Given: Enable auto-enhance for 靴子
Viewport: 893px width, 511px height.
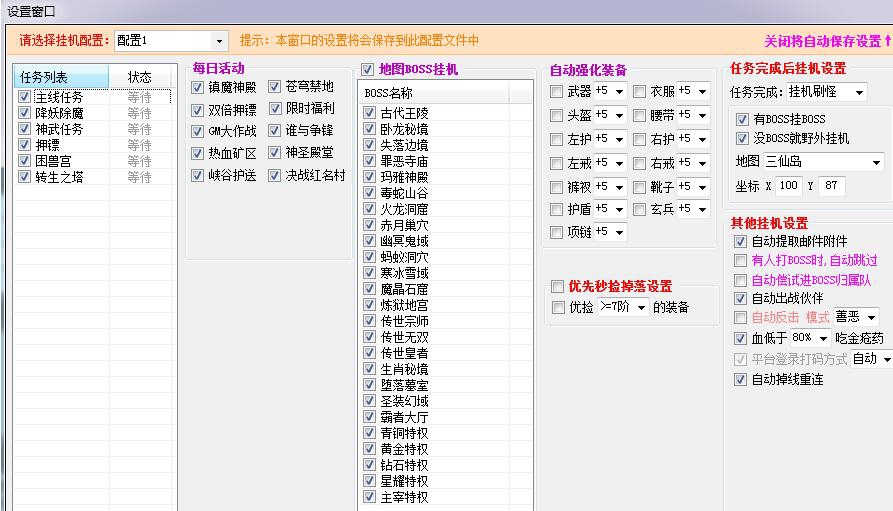Looking at the screenshot, I should 640,187.
